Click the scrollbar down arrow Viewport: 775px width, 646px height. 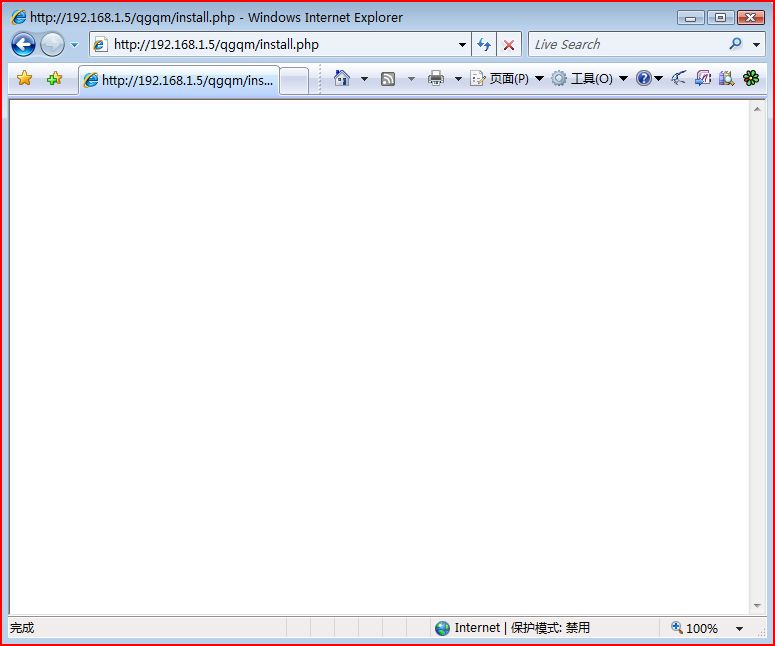click(757, 606)
